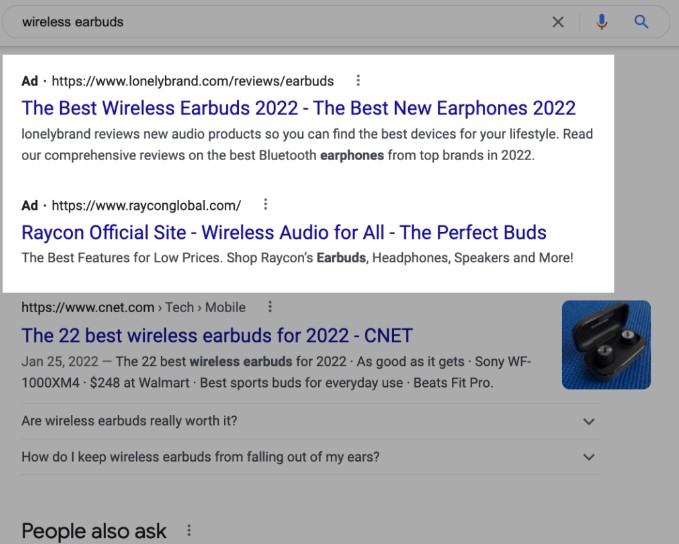The height and width of the screenshot is (544, 679).
Task: Start voice search with microphone icon
Action: point(601,22)
